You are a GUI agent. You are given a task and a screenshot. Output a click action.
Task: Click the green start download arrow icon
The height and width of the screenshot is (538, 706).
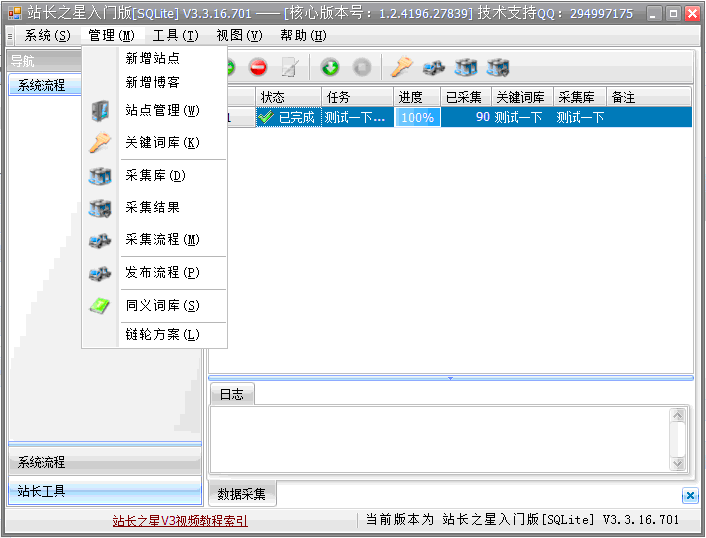tap(330, 68)
